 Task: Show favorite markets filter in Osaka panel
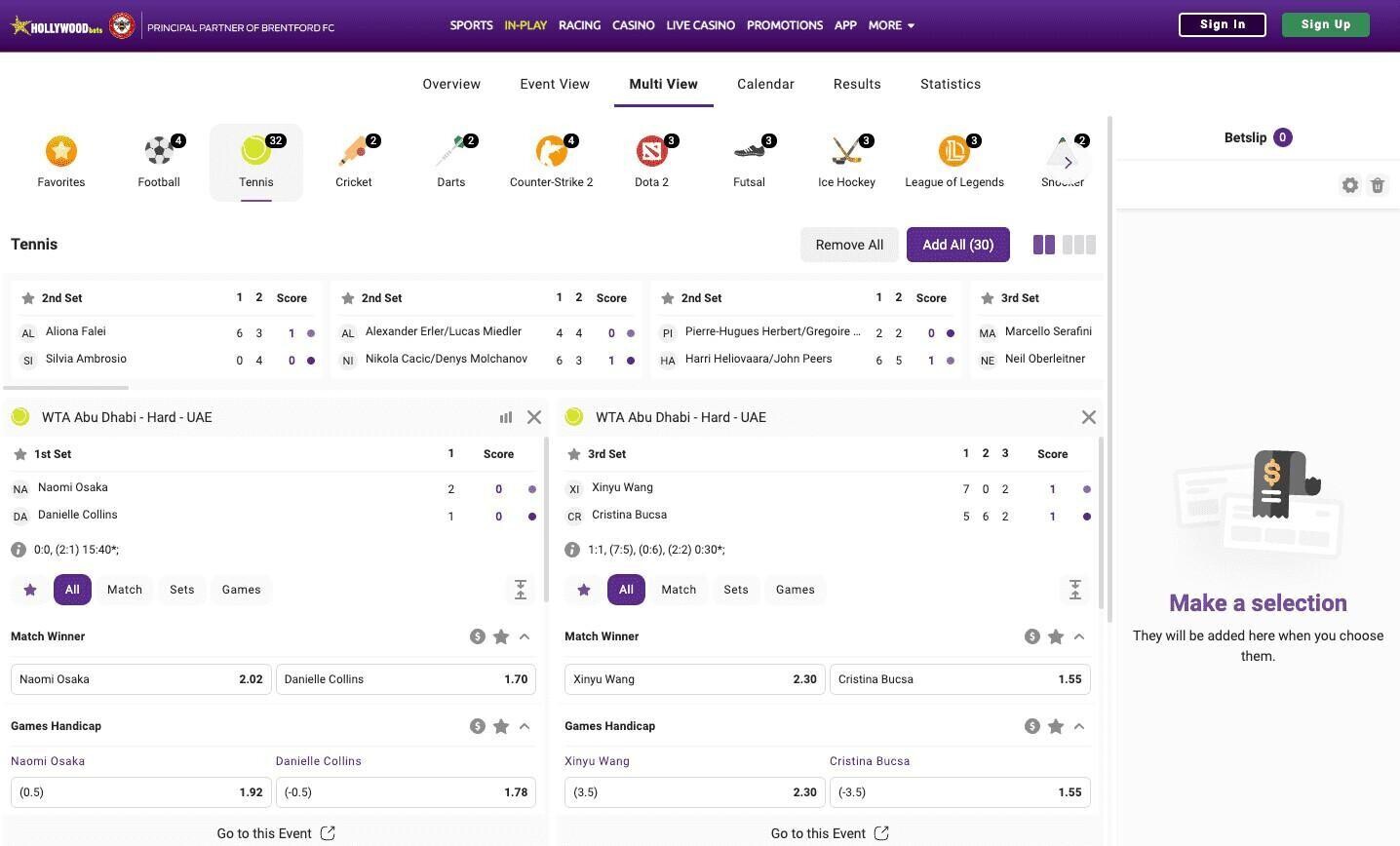(x=30, y=590)
